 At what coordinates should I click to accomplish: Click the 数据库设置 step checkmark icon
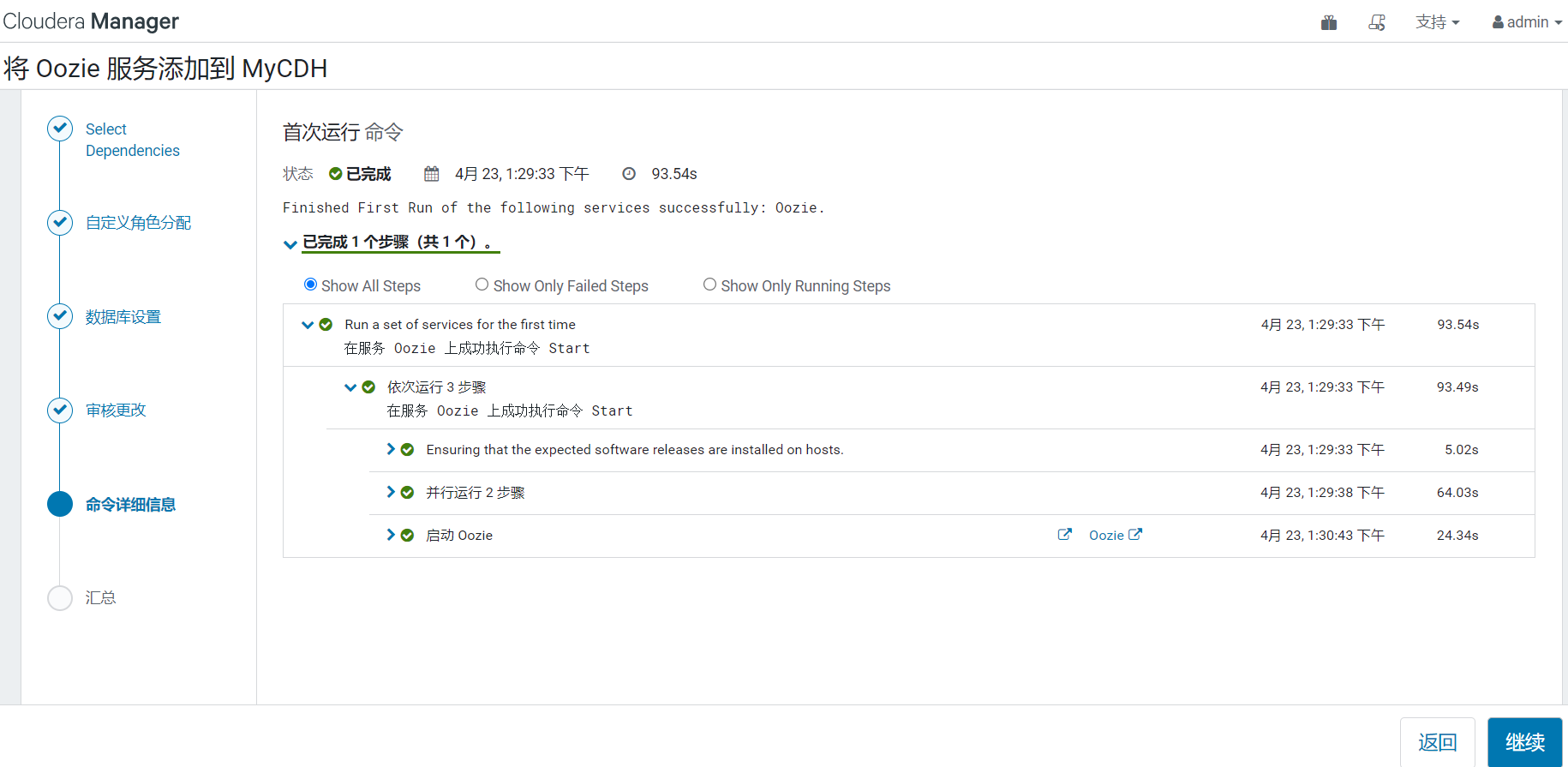tap(60, 316)
